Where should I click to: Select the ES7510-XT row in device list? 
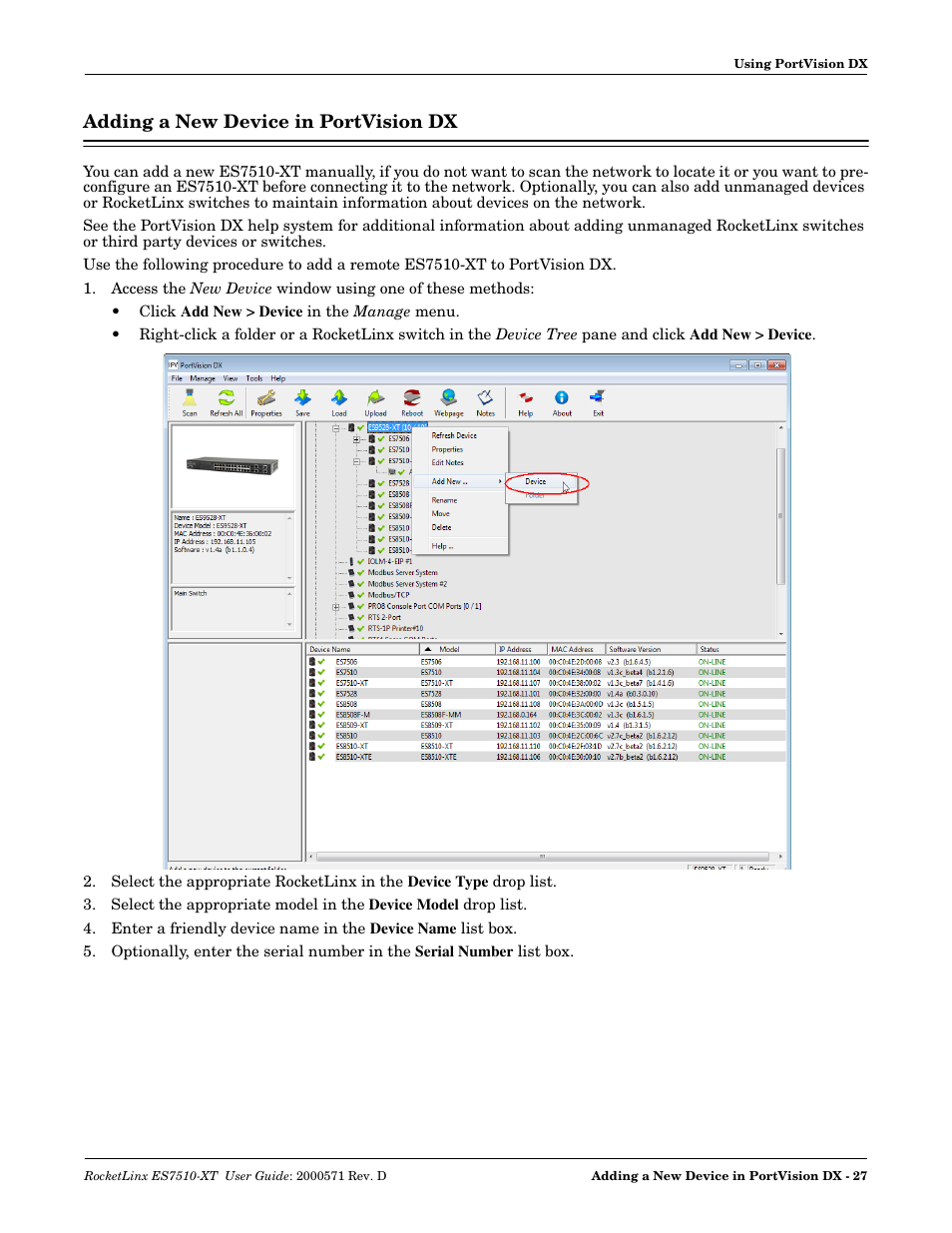[x=546, y=683]
